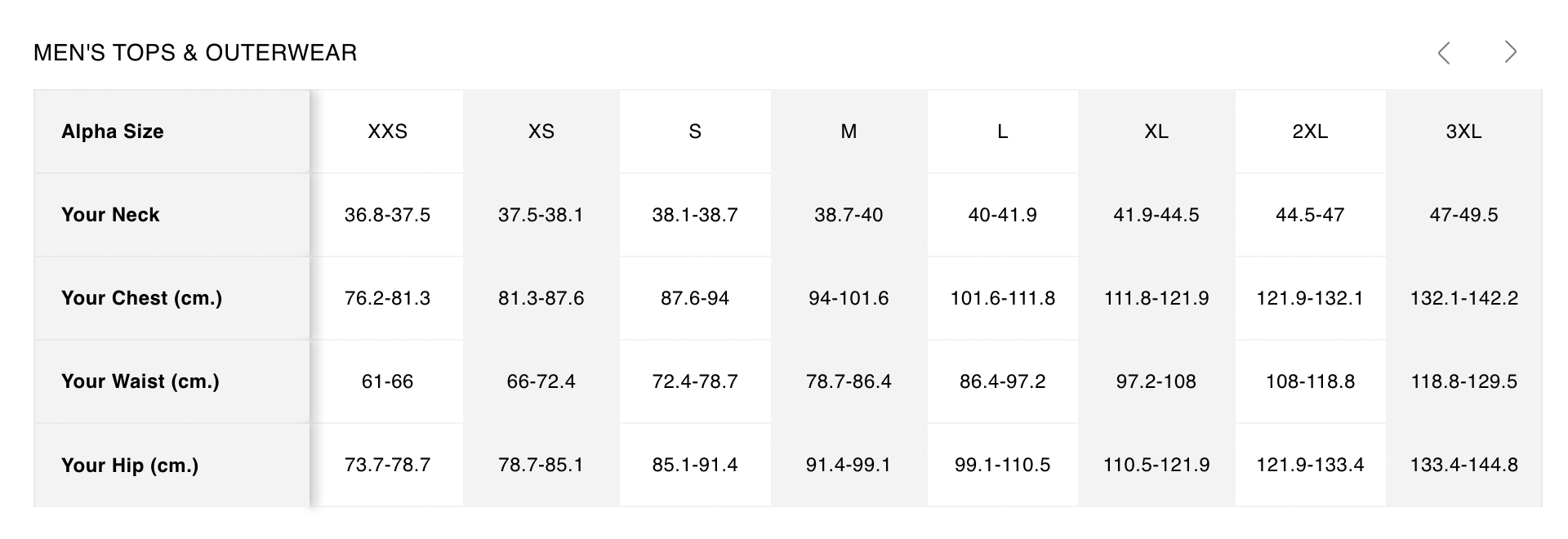
Task: Click the M size column header
Action: pyautogui.click(x=849, y=131)
